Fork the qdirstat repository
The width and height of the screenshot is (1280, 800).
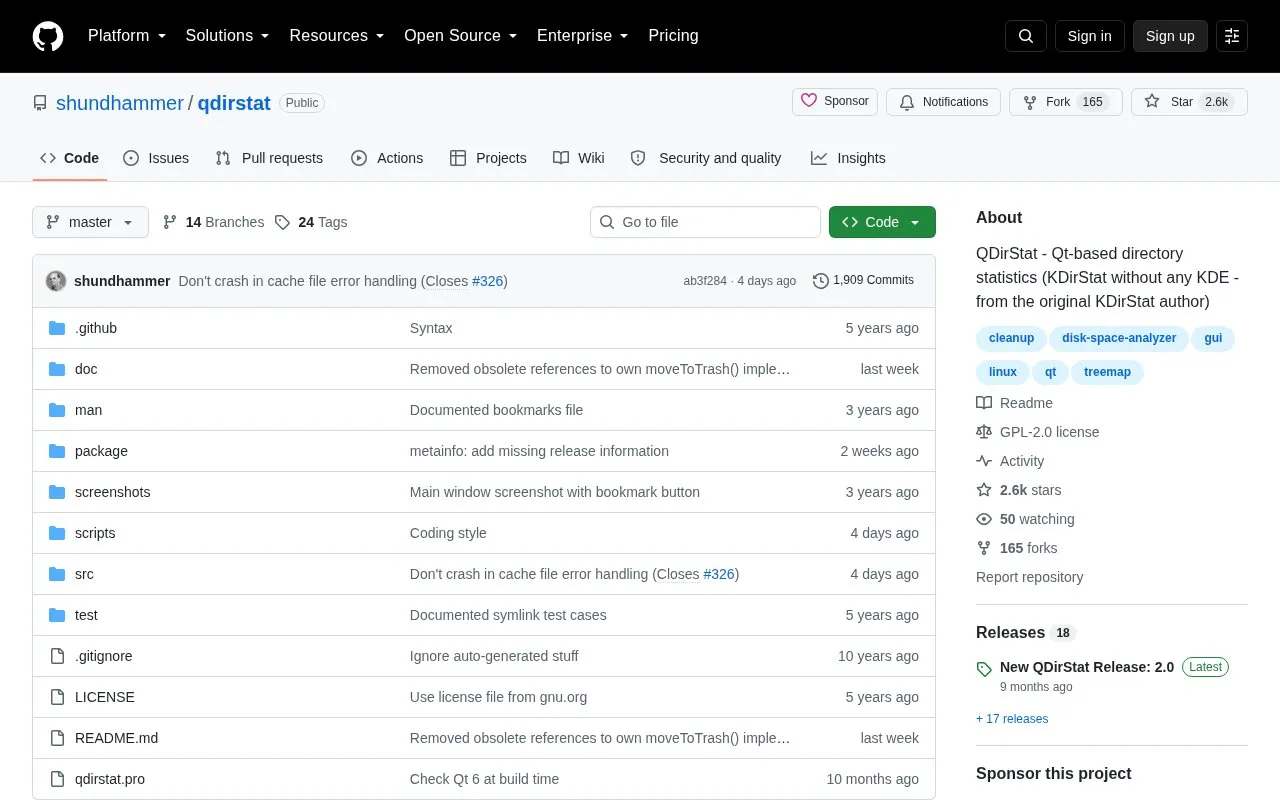coord(1065,102)
